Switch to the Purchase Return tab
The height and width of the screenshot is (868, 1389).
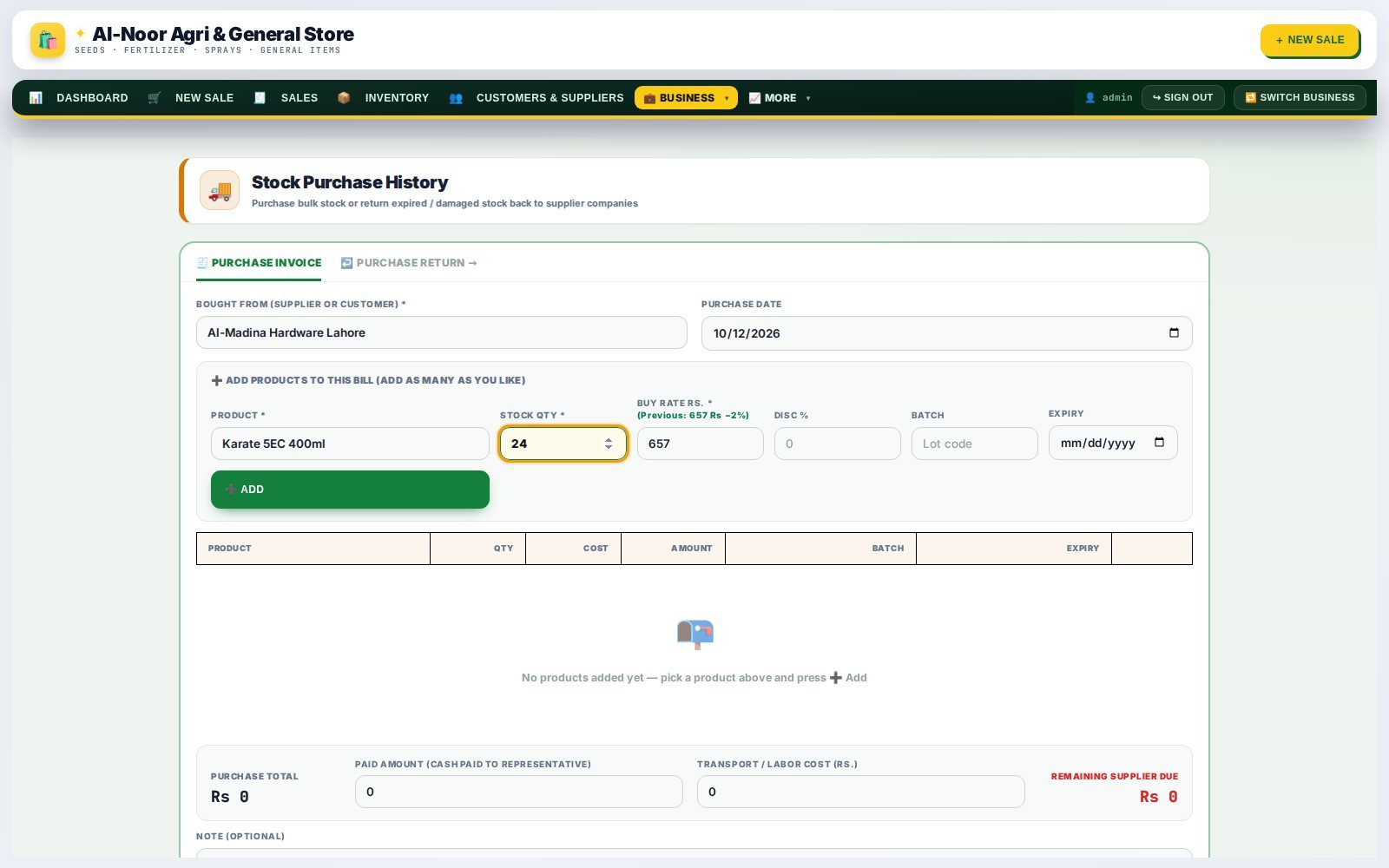(409, 263)
